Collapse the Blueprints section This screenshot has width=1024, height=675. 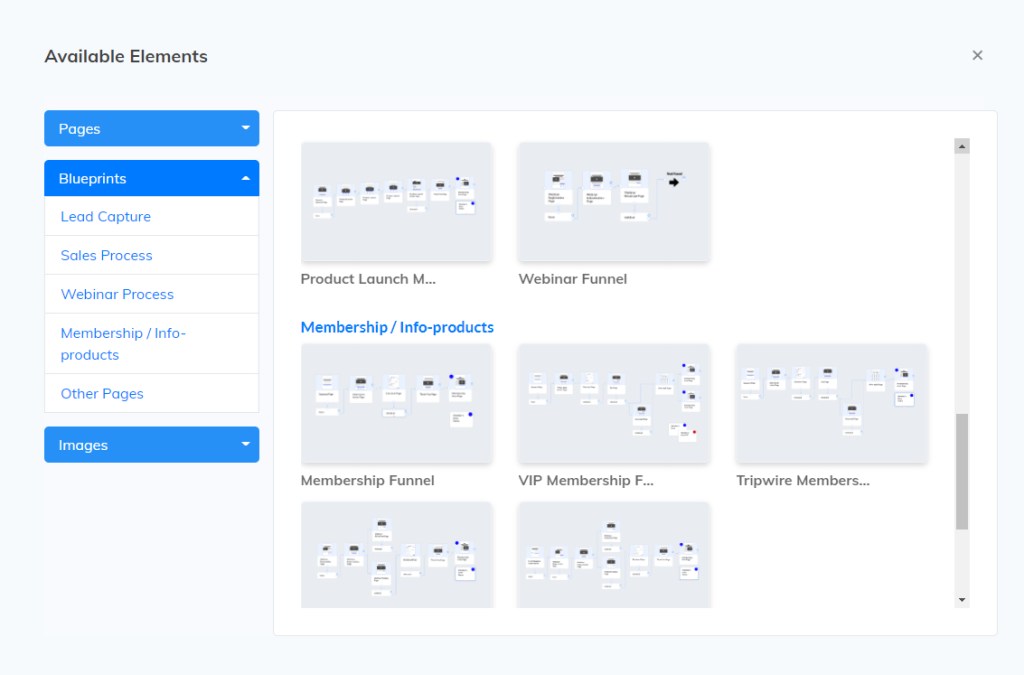tap(151, 178)
